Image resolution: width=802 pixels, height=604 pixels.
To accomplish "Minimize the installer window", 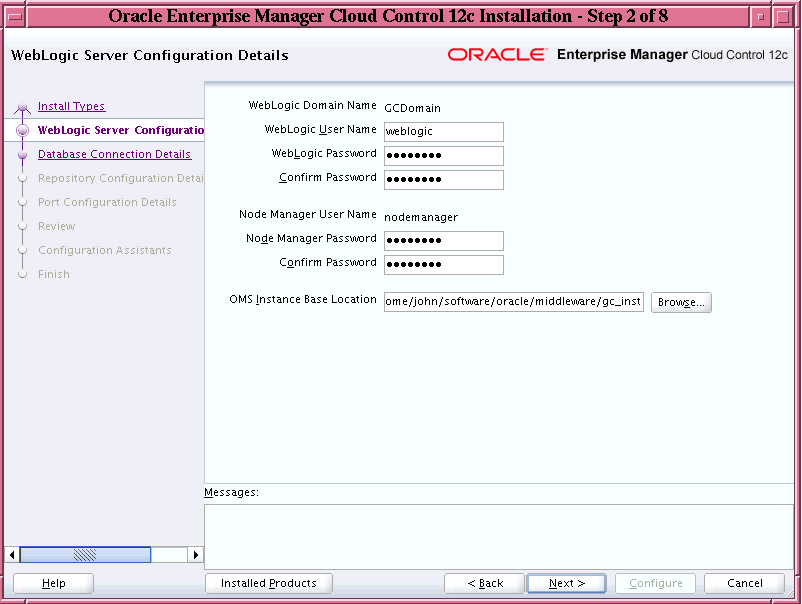I will click(x=761, y=17).
